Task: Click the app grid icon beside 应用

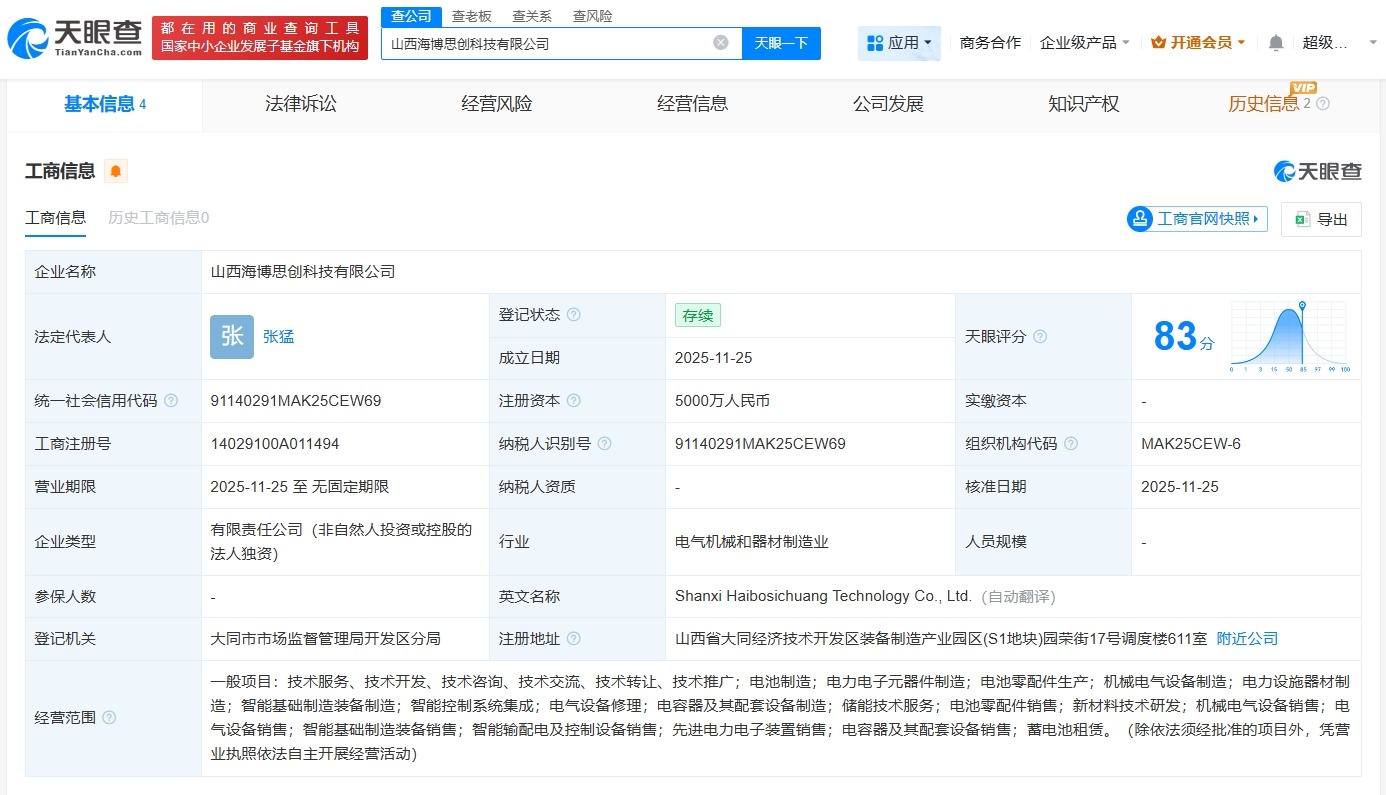Action: (x=877, y=42)
